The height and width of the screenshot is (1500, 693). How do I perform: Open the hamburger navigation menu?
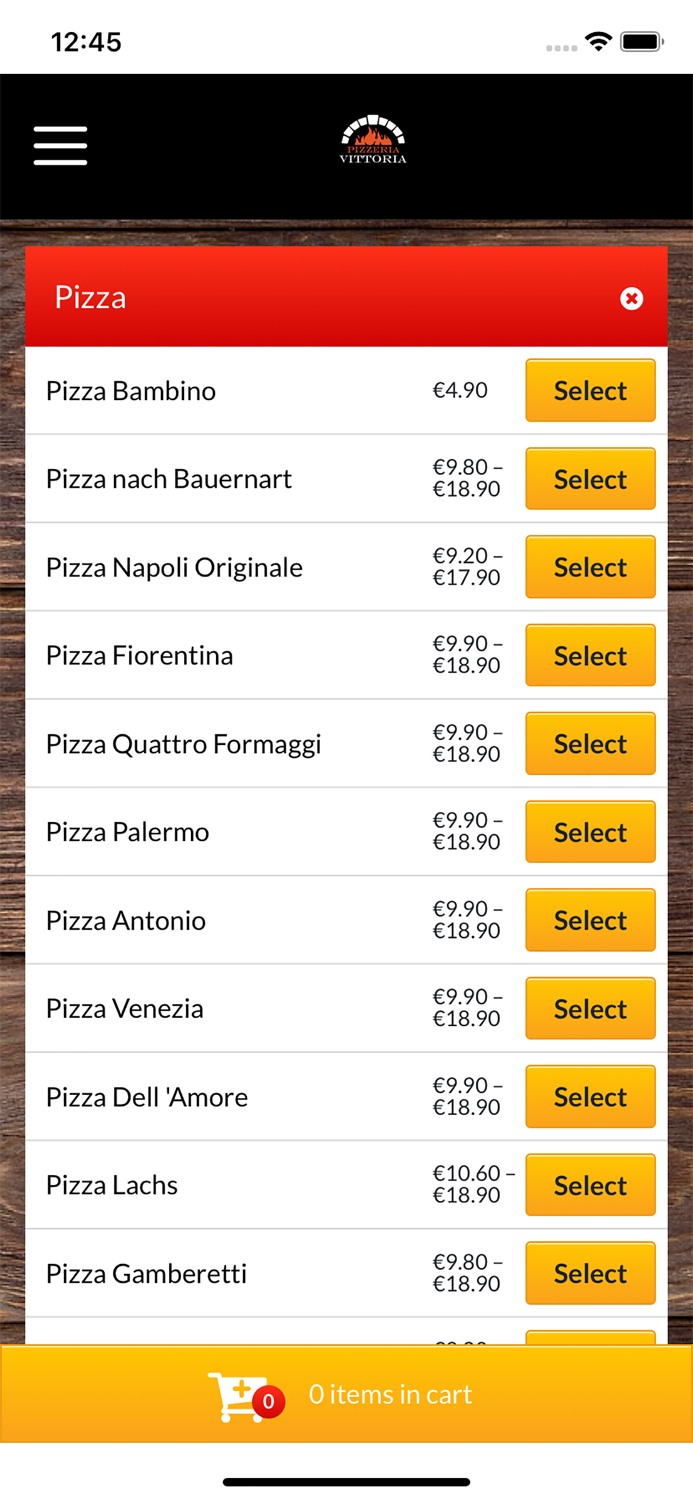pyautogui.click(x=60, y=146)
